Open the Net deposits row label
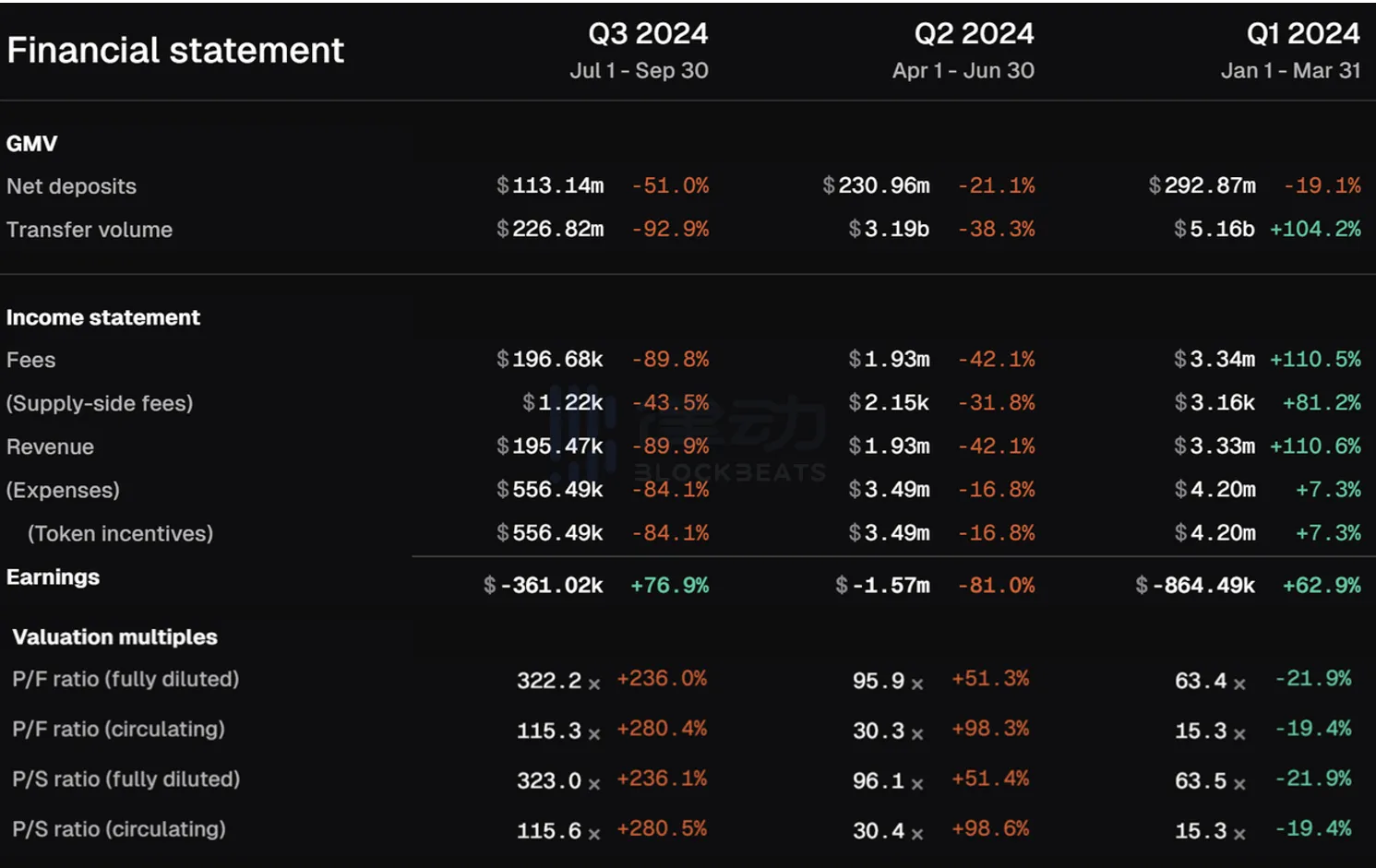Image resolution: width=1376 pixels, height=868 pixels. coord(71,186)
